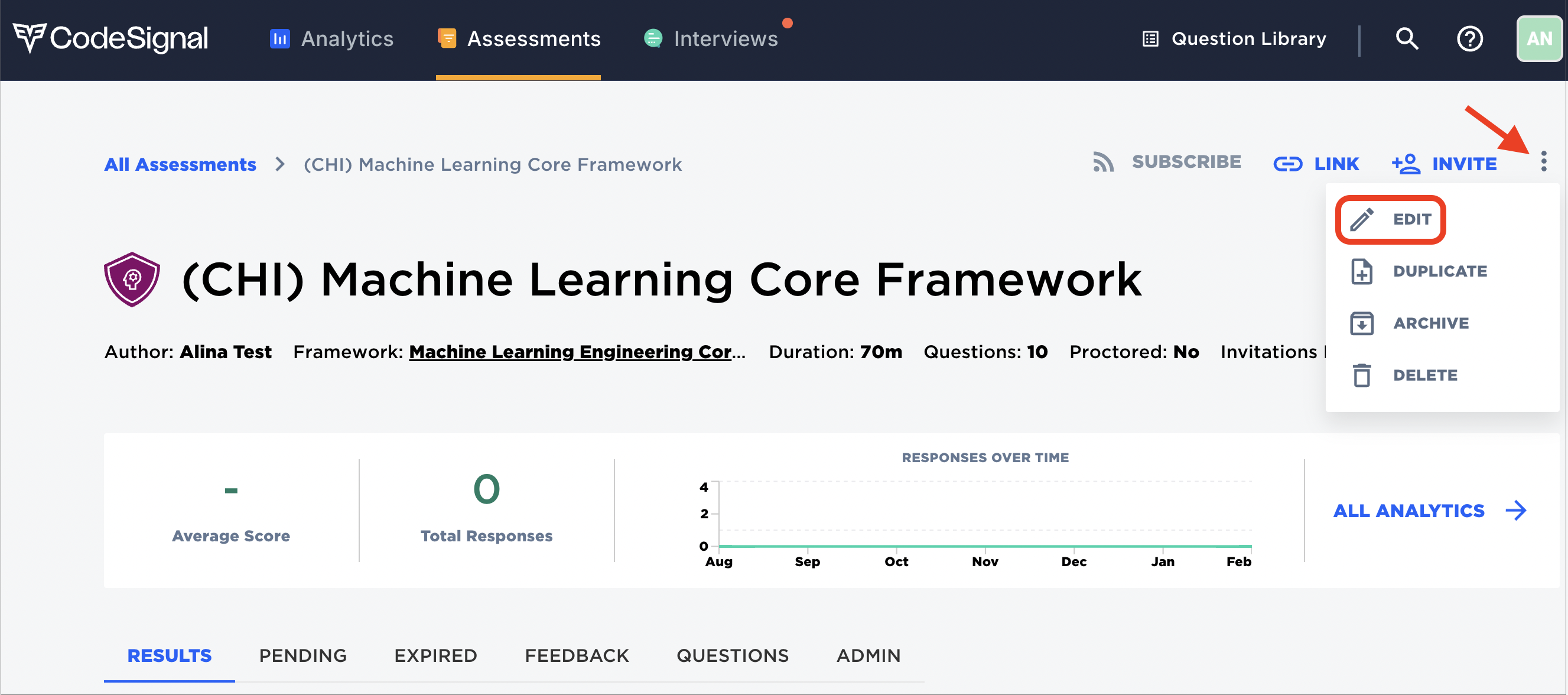Screen dimensions: 1568x695
Task: Click the LINK button
Action: click(x=1316, y=164)
